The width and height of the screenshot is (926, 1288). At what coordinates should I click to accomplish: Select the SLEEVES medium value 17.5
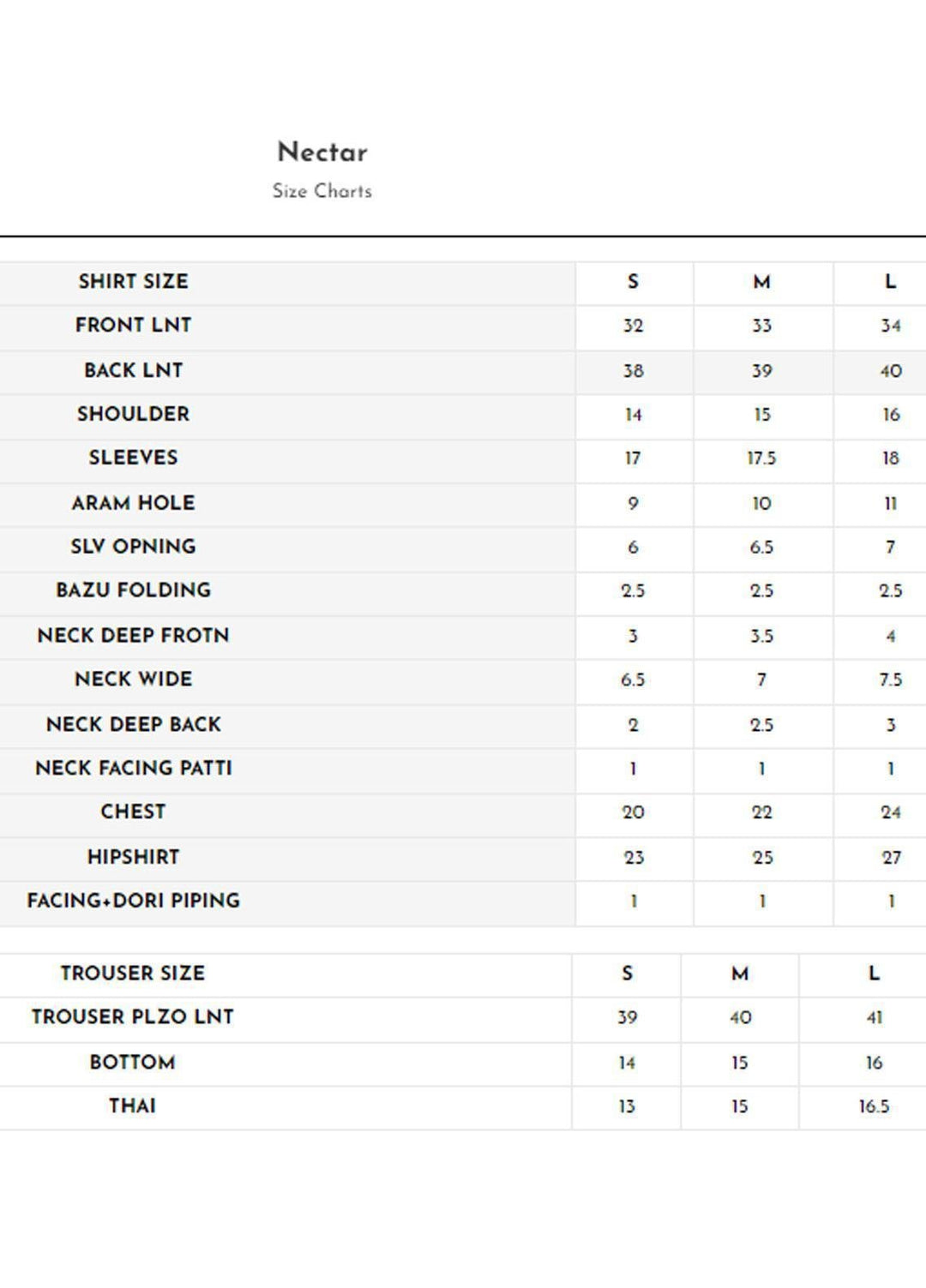[x=761, y=458]
